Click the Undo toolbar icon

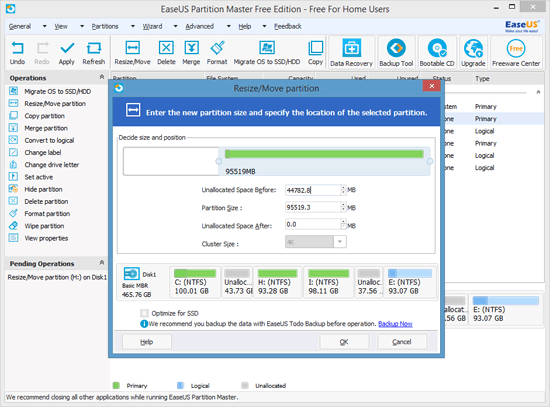point(17,48)
